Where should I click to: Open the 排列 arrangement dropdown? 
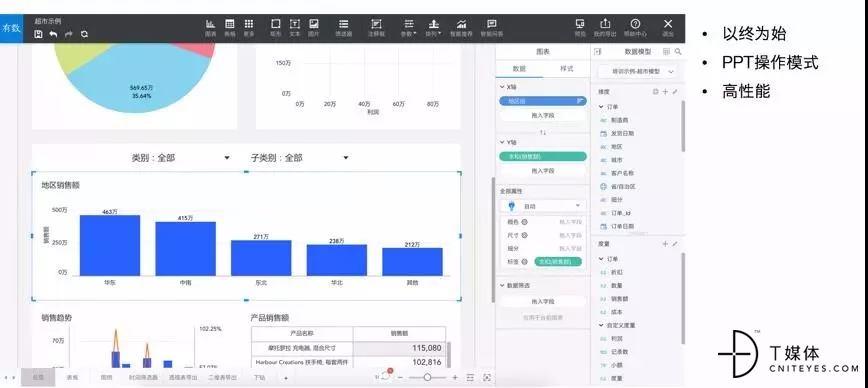[x=434, y=28]
